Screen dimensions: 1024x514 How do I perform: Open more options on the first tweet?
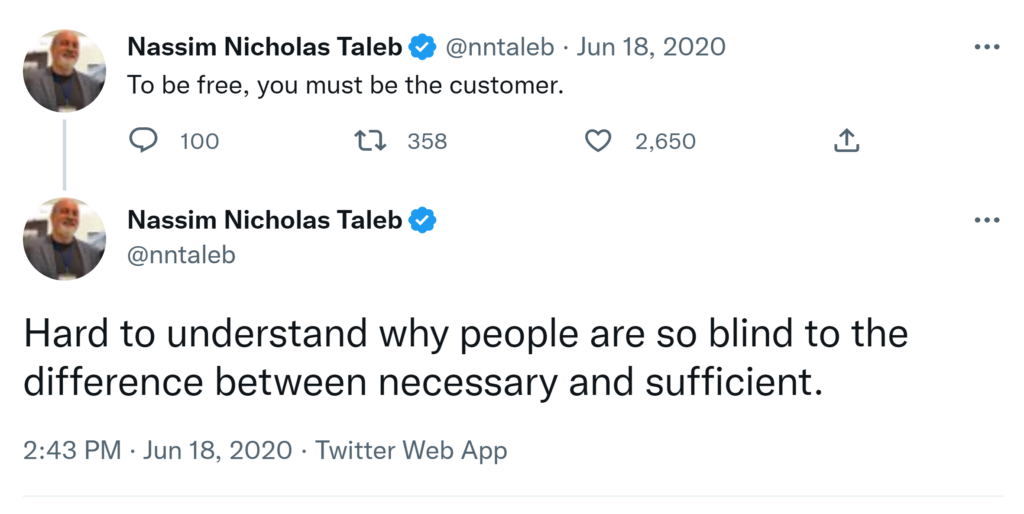click(986, 47)
